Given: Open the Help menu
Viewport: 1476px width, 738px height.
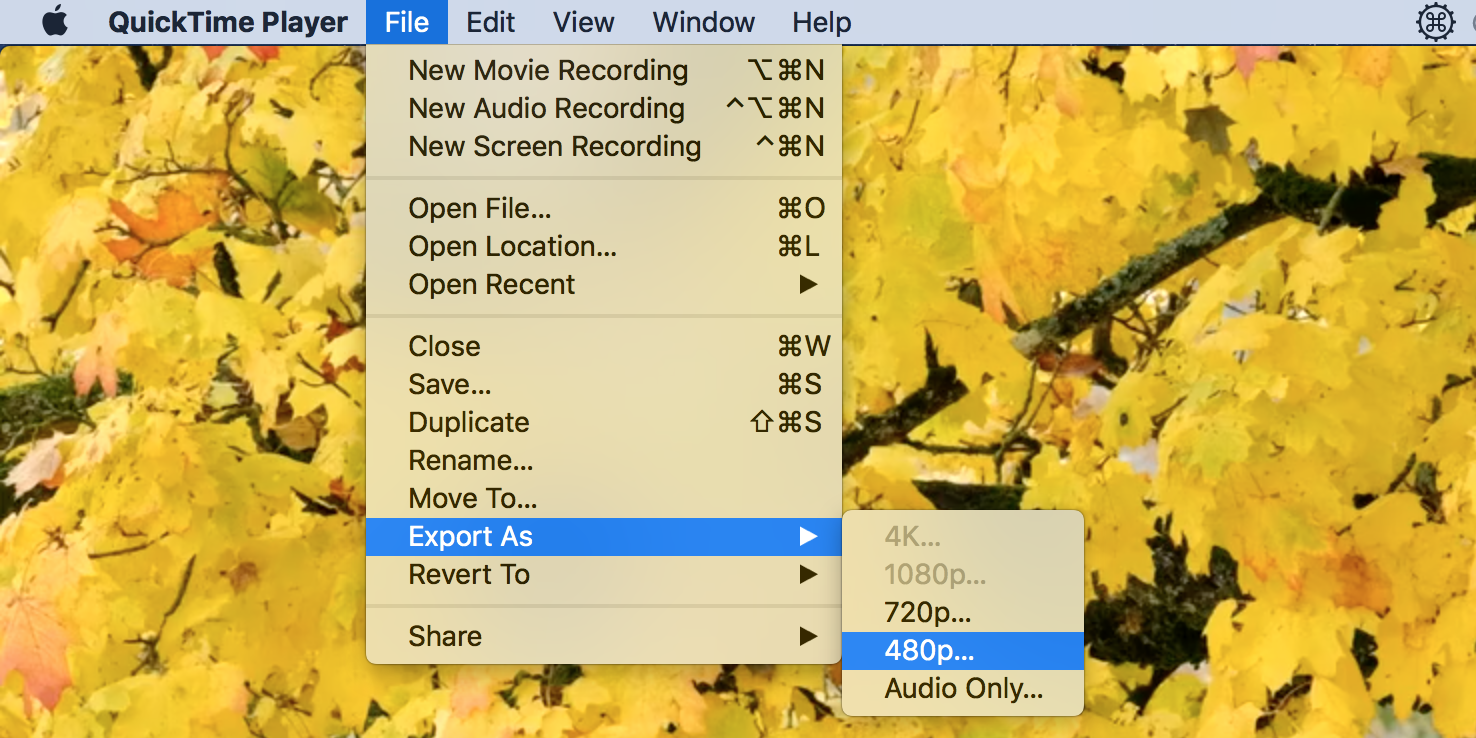Looking at the screenshot, I should point(821,21).
